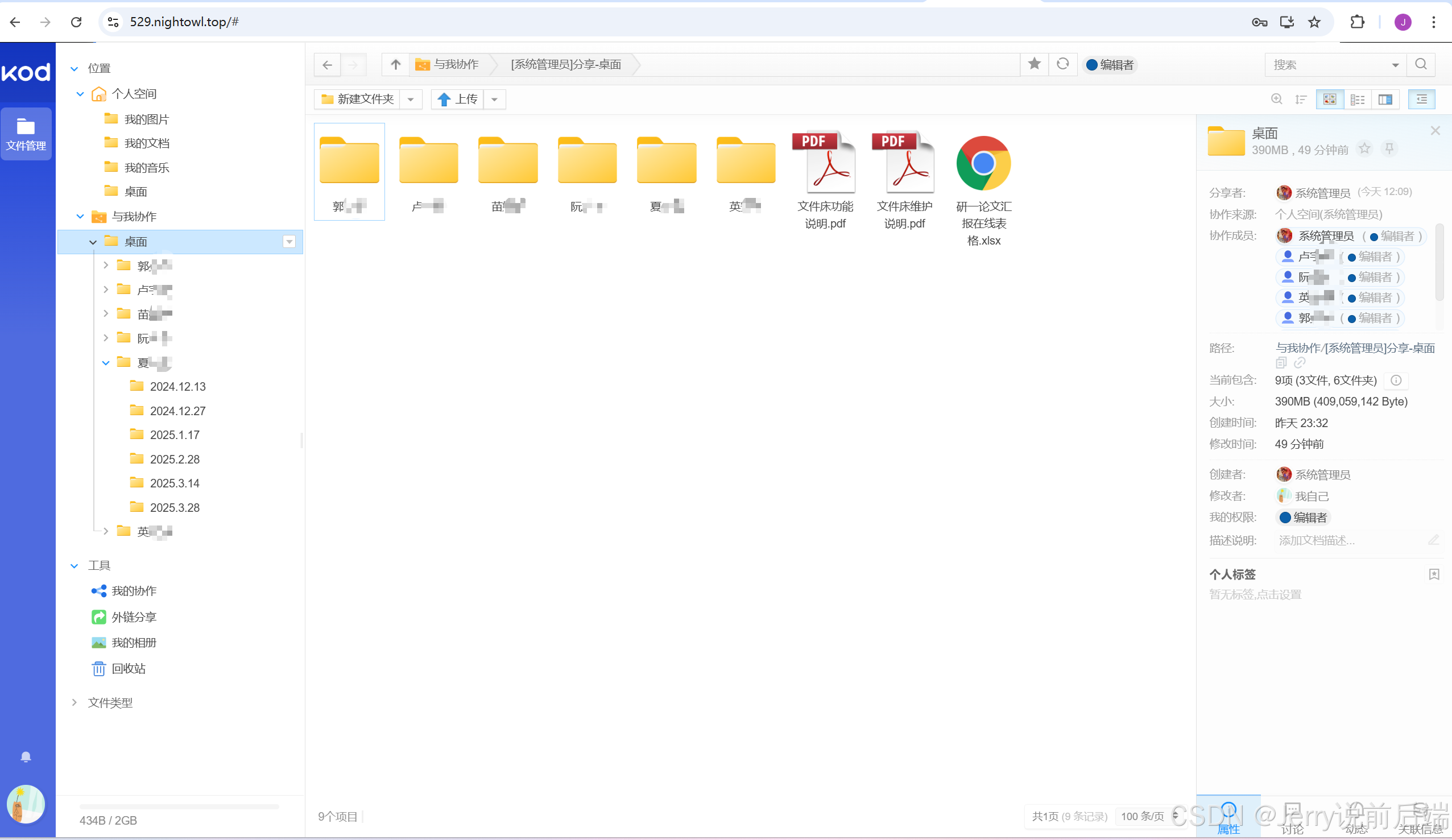Switch to split column view mode

pos(1385,100)
